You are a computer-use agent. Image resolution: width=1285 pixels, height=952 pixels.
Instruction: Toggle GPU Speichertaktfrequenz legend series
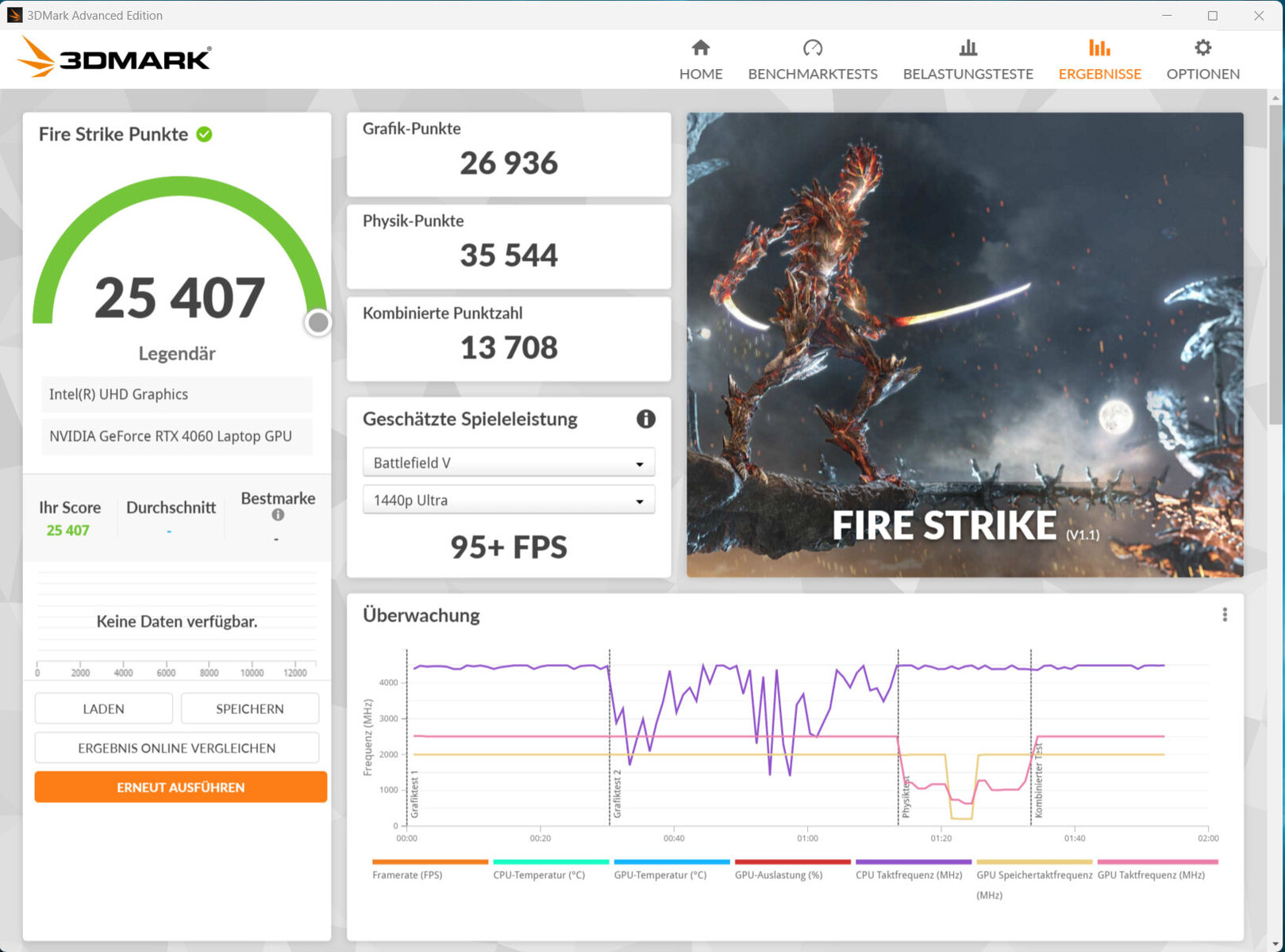click(1034, 879)
